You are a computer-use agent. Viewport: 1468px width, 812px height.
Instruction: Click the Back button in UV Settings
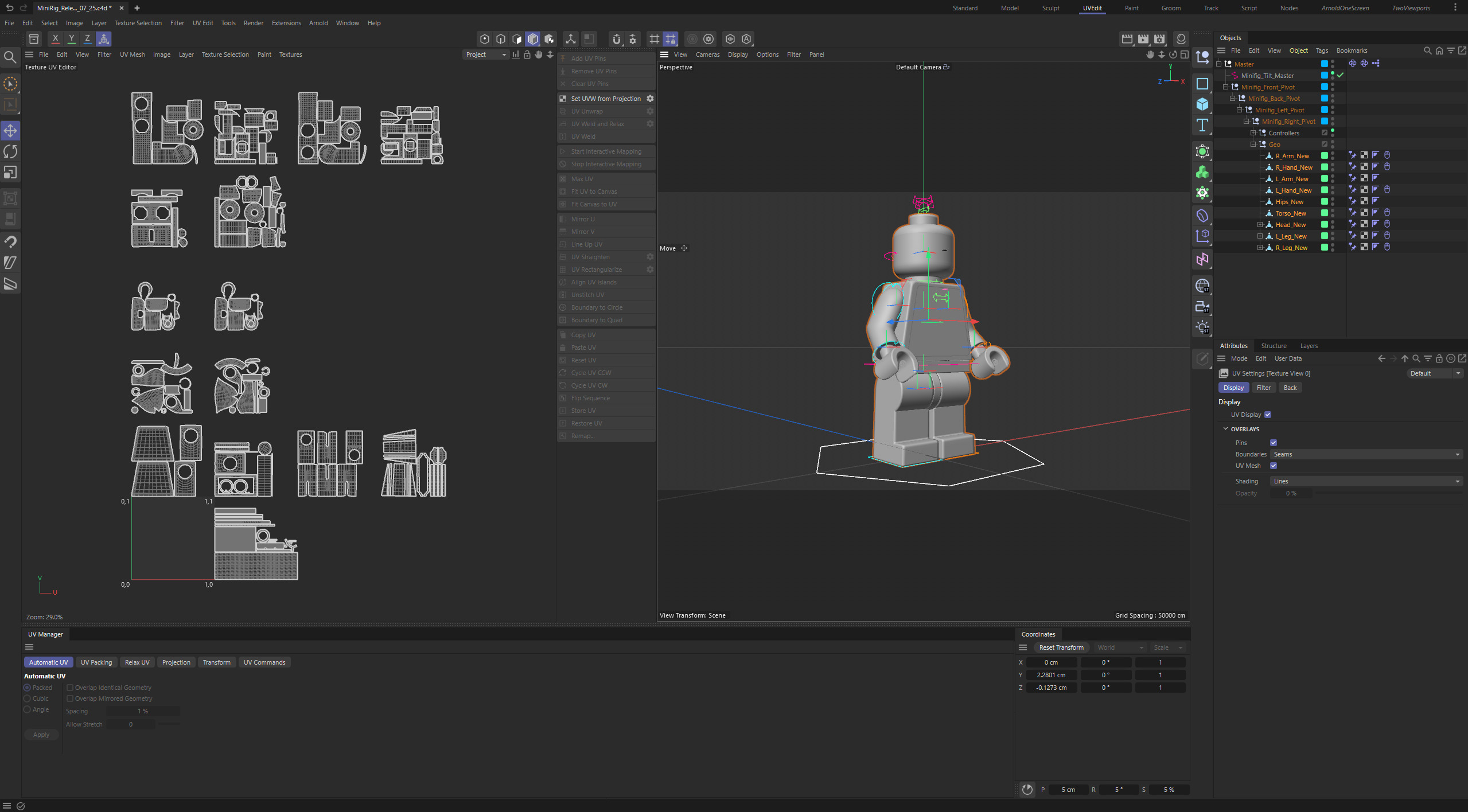pyautogui.click(x=1290, y=388)
